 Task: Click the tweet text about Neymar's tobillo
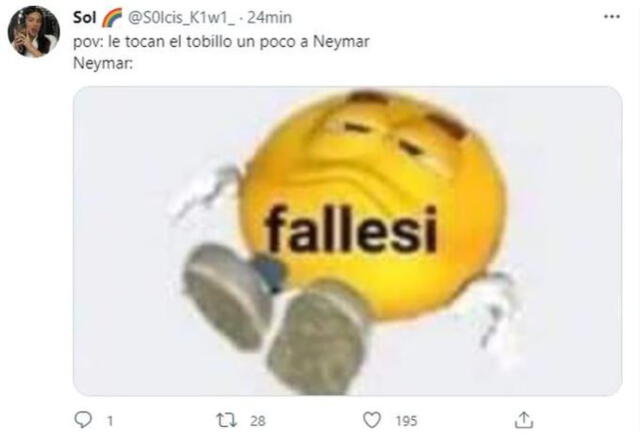click(221, 42)
